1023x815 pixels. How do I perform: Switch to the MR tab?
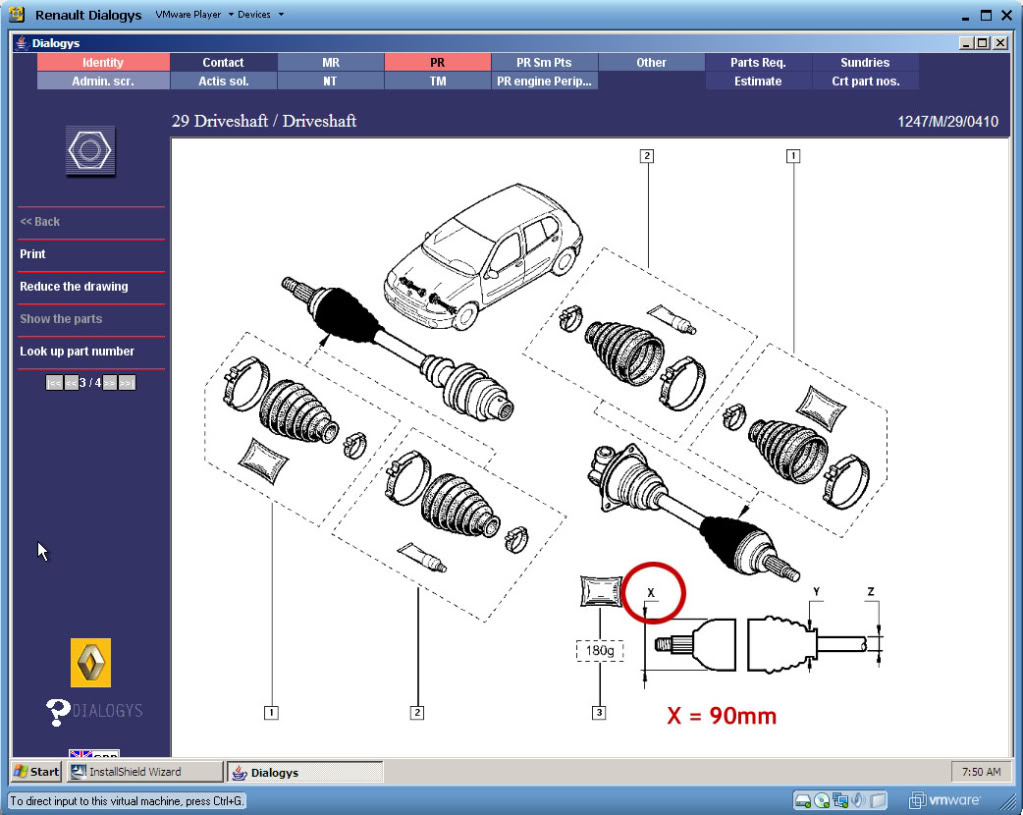330,62
